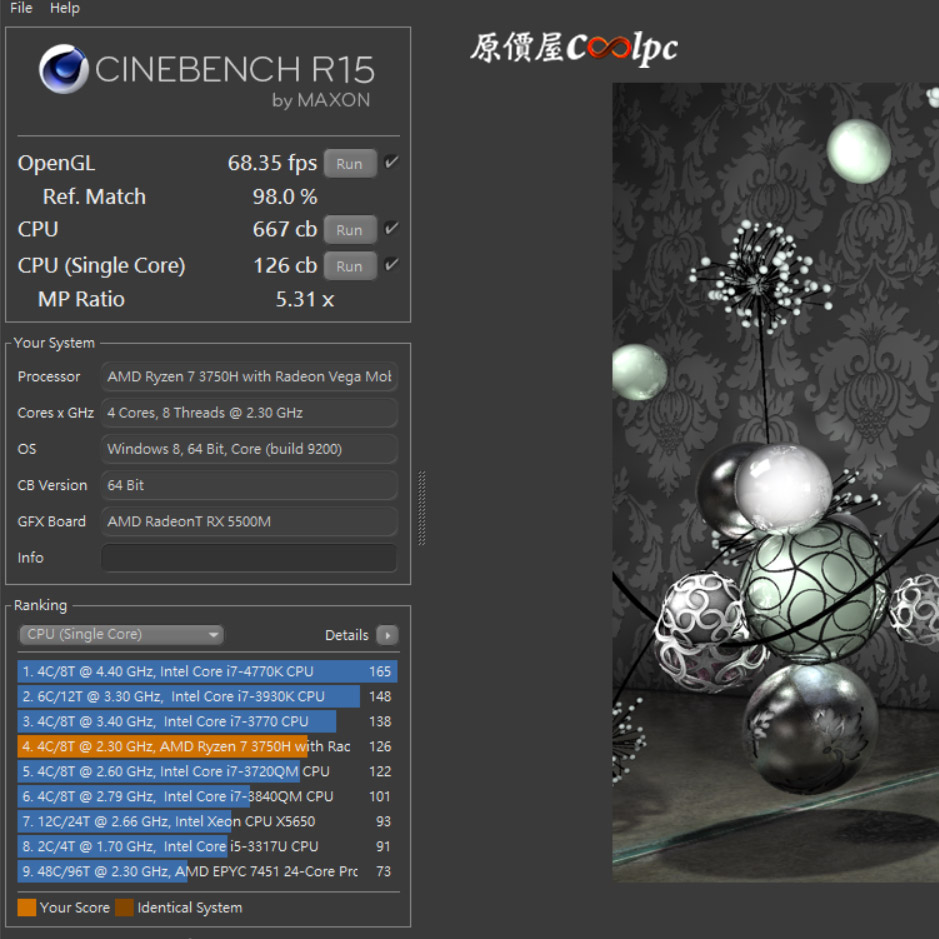Select ranking entry Intel Core i7-3840QM
This screenshot has height=939, width=939.
pyautogui.click(x=207, y=796)
